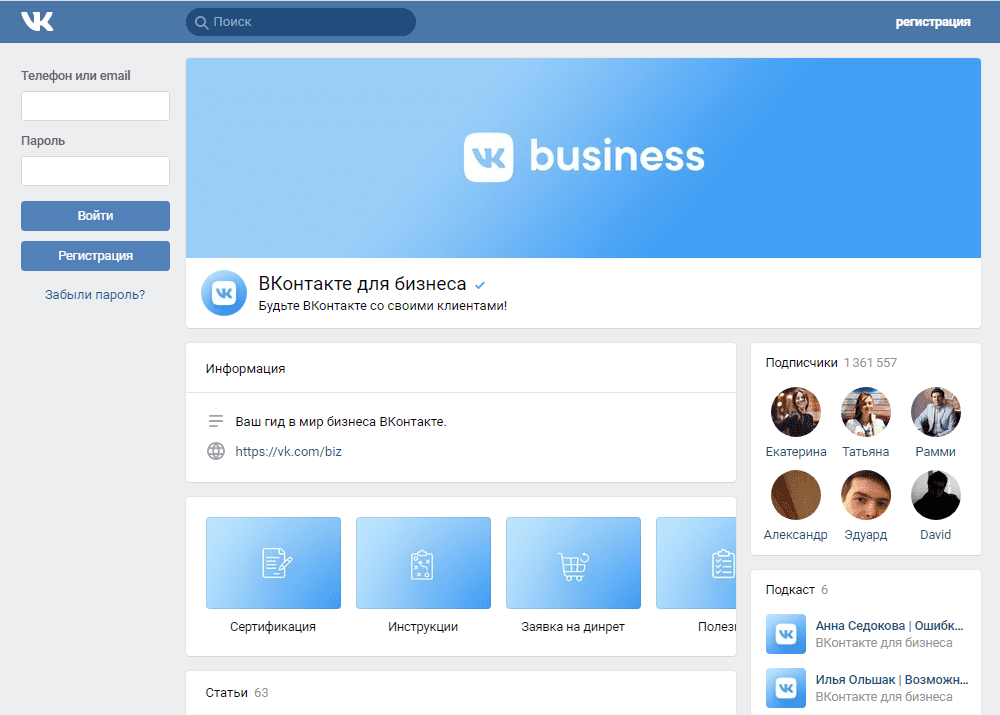Open the https://vk.com/biz link
The image size is (1000, 715).
coord(288,451)
